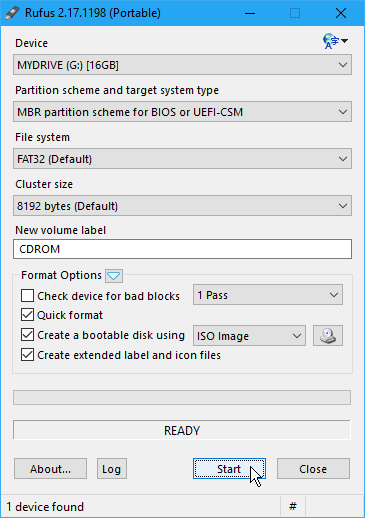The width and height of the screenshot is (365, 518).
Task: Collapse the Format Options advanced arrow
Action: click(114, 276)
